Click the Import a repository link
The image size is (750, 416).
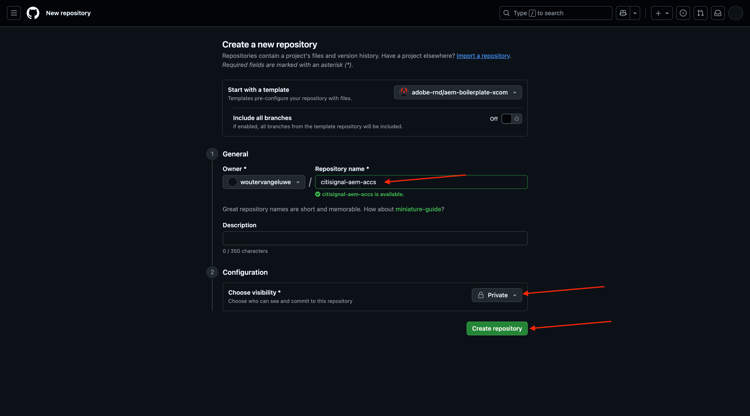[483, 56]
